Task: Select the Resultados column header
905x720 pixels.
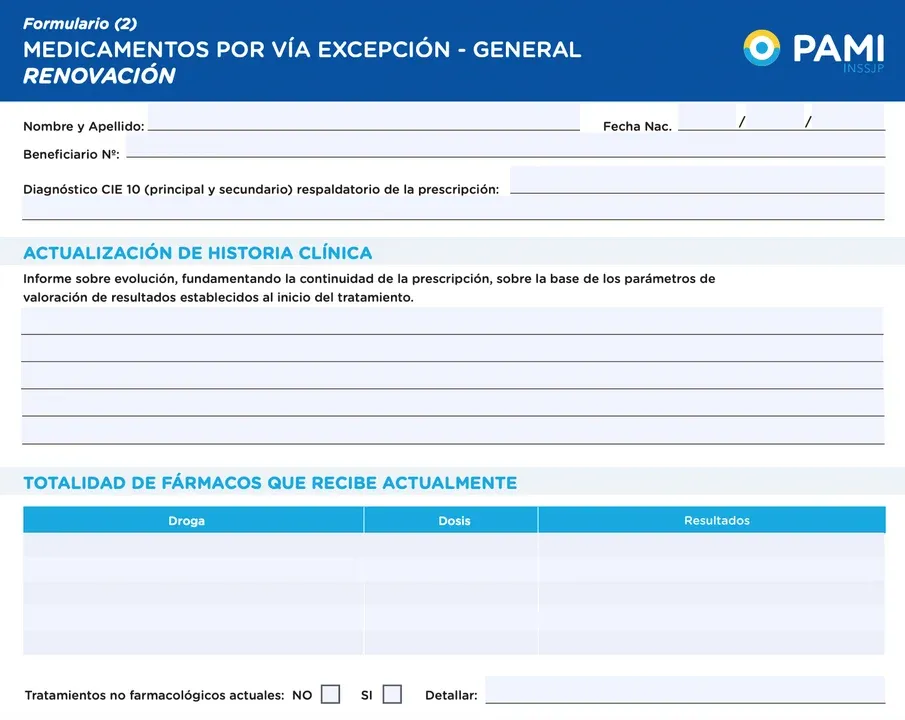Action: [716, 520]
